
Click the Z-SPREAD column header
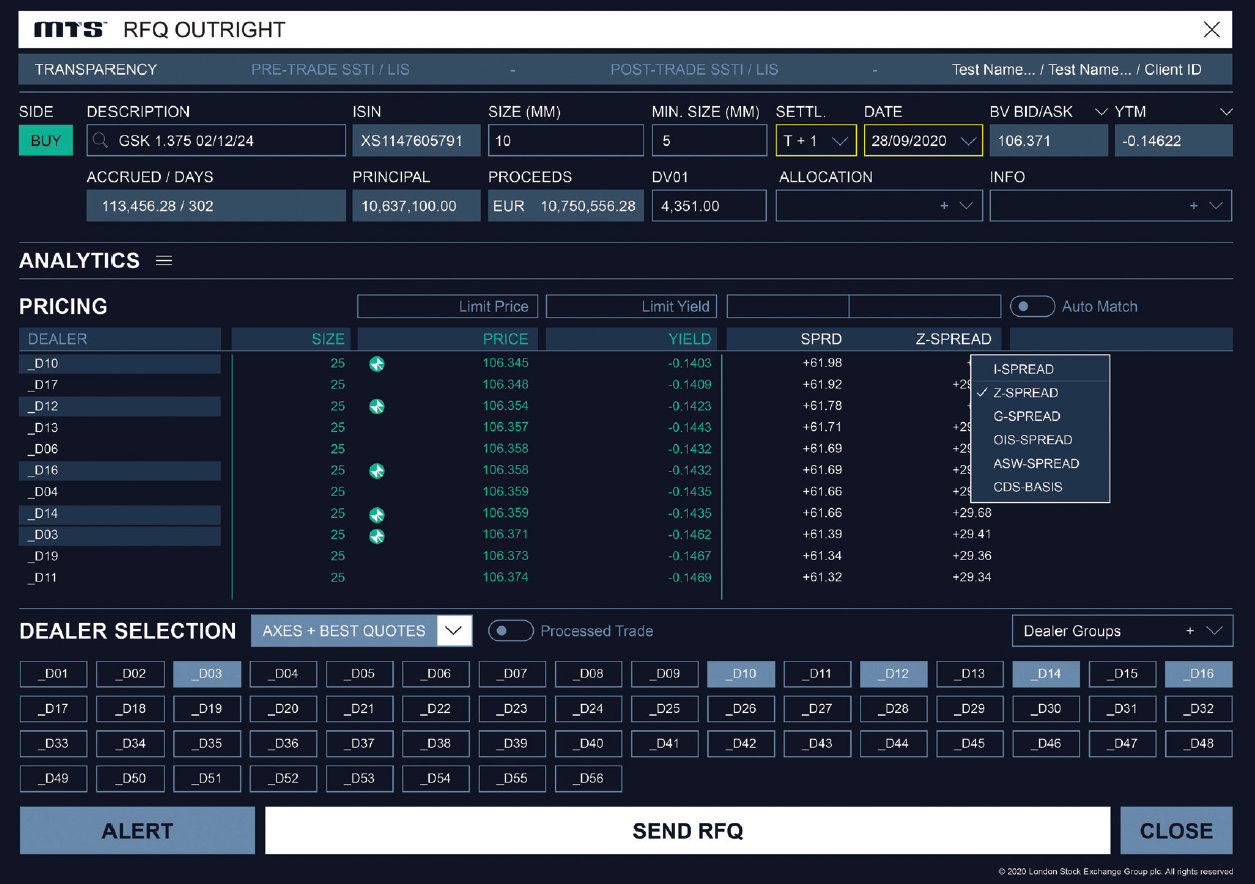pyautogui.click(x=953, y=339)
